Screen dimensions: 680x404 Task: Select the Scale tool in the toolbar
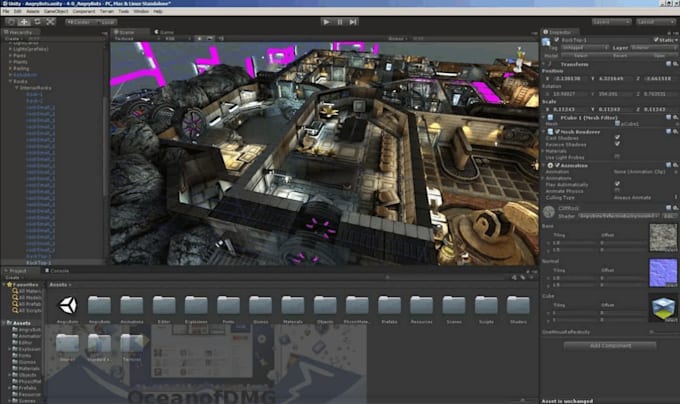click(50, 22)
